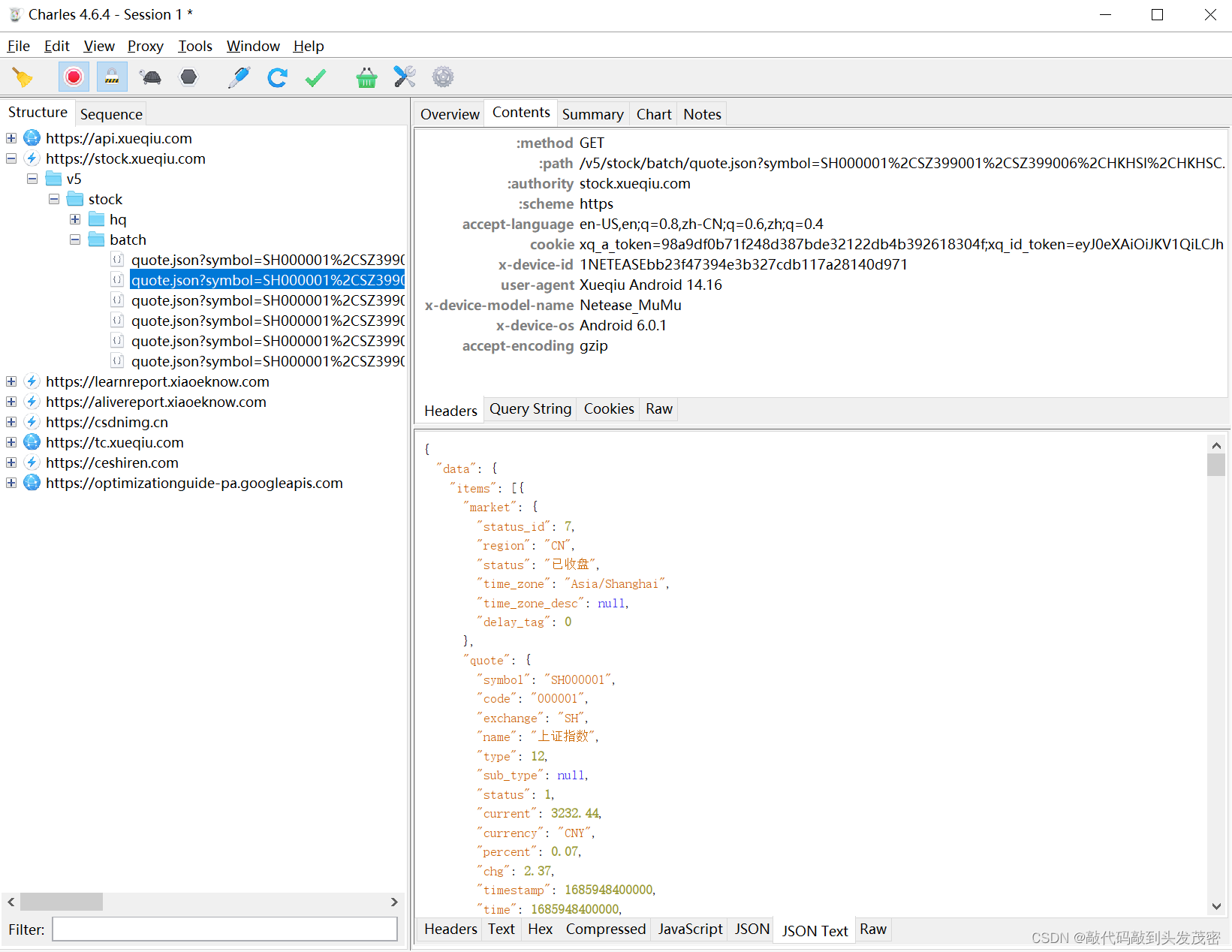Click the Repeat request refresh icon

pos(278,77)
